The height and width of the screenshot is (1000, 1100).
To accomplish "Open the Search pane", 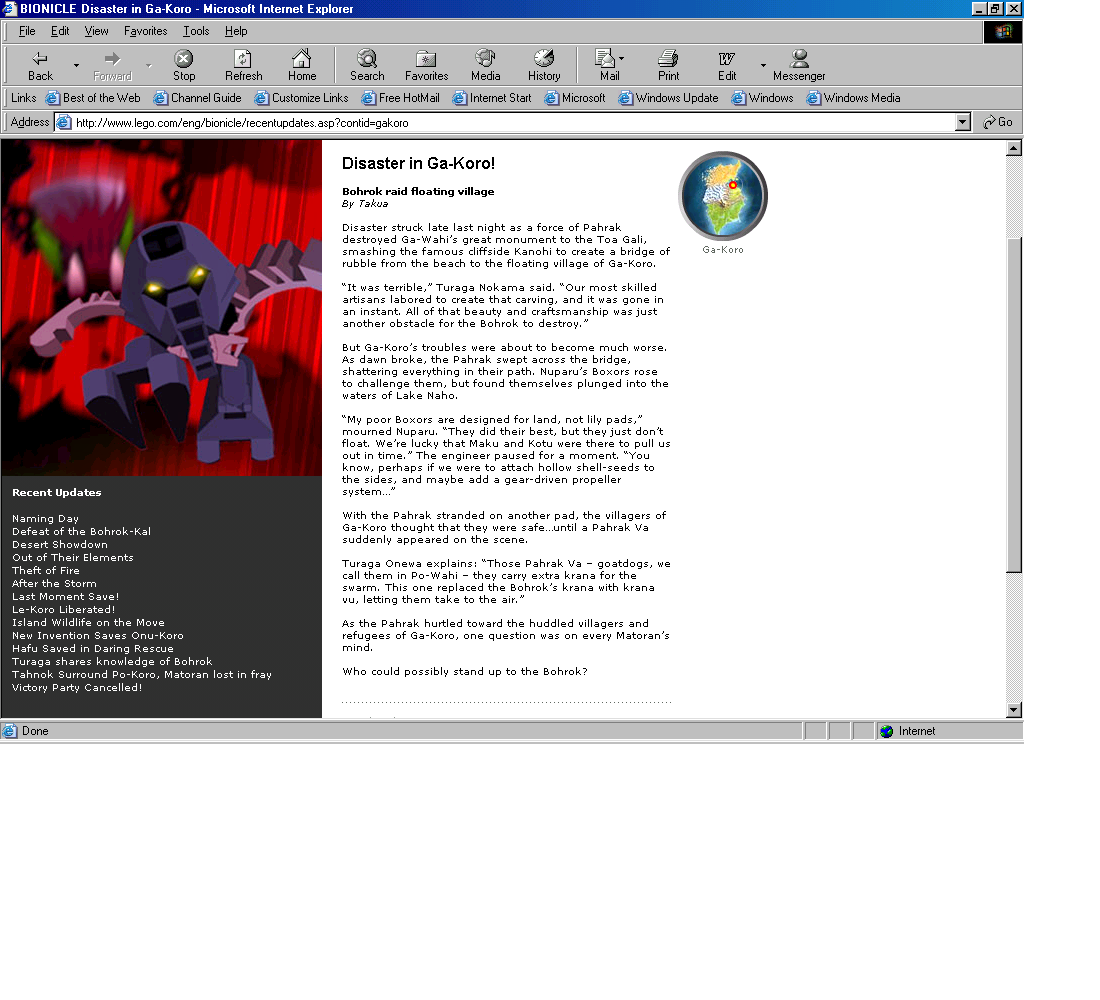I will [367, 66].
